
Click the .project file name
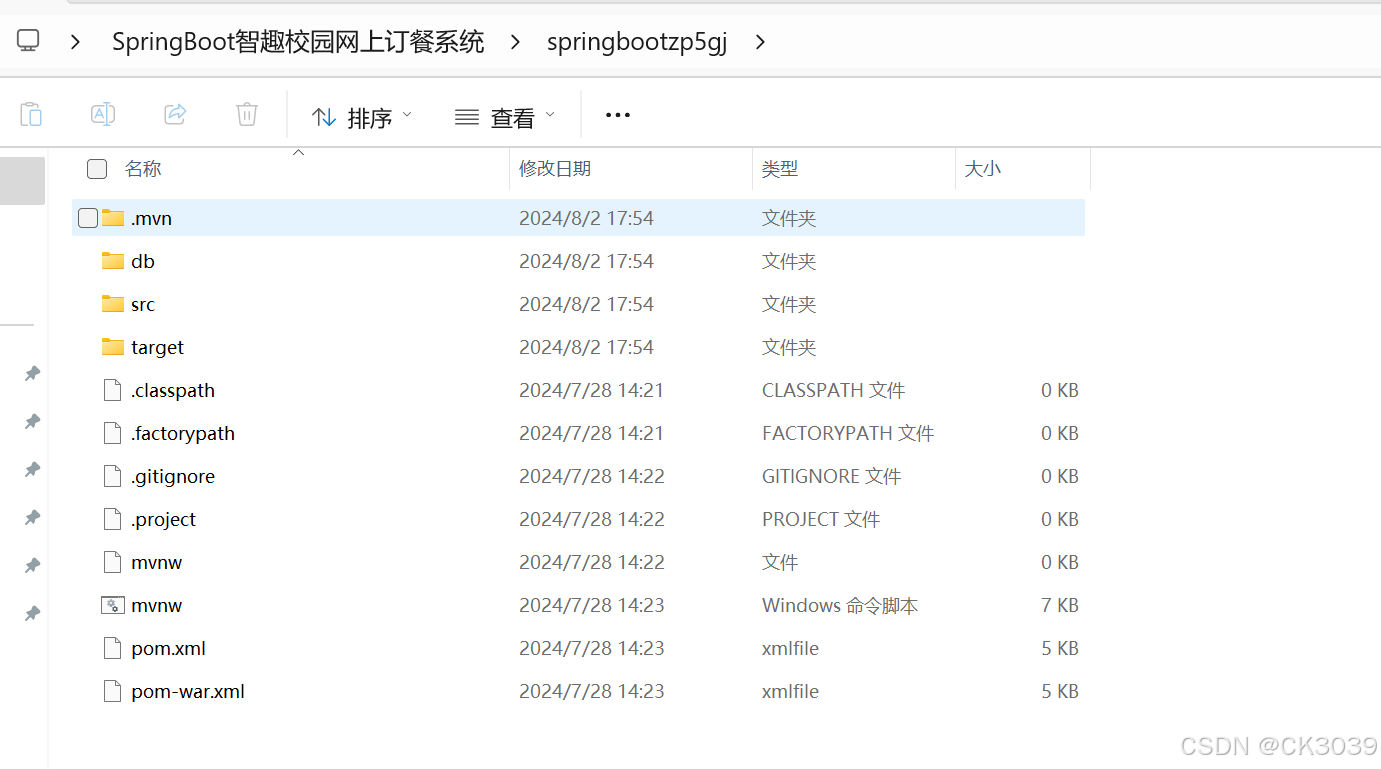(x=163, y=519)
